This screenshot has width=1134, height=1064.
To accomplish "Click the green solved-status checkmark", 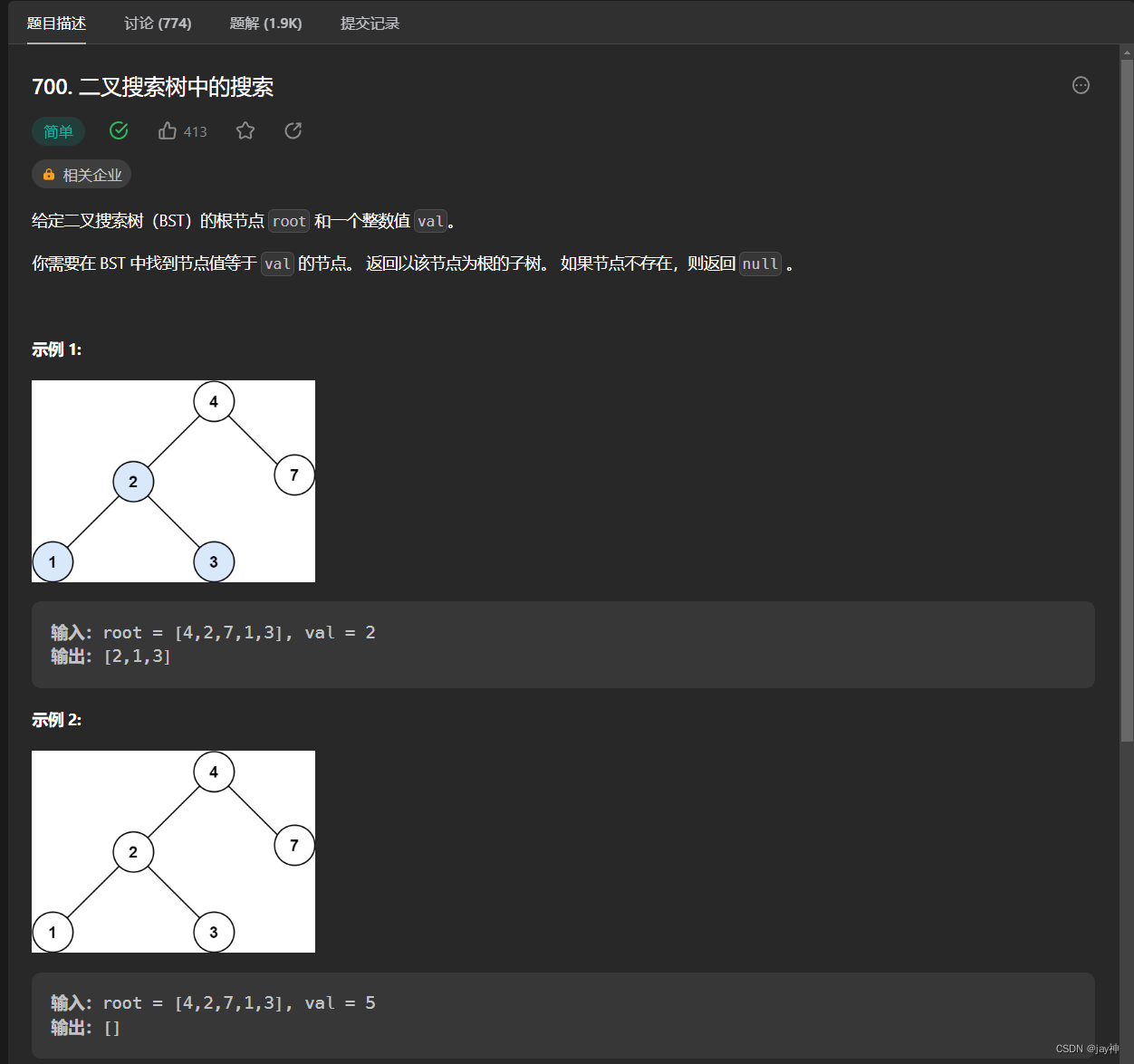I will pos(119,130).
